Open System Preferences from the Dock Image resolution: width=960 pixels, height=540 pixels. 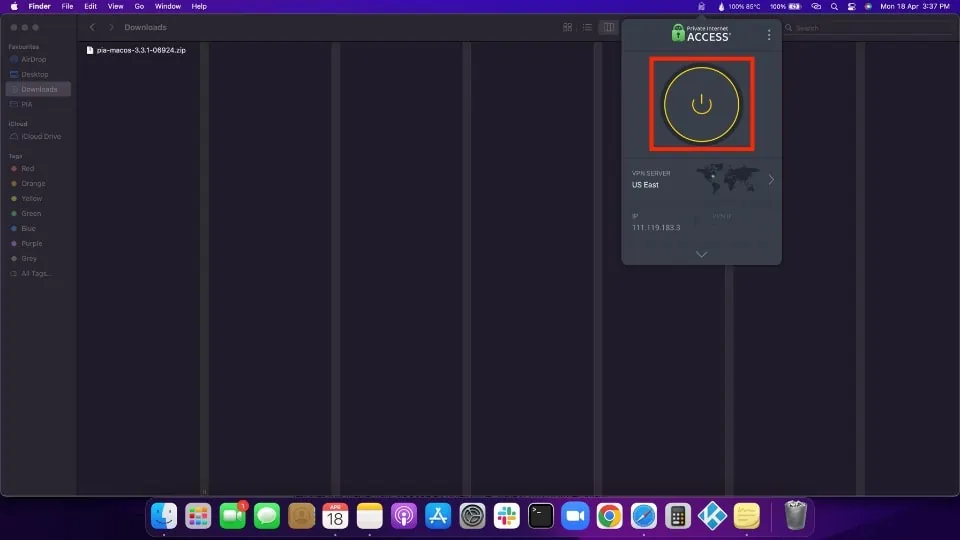pos(473,516)
